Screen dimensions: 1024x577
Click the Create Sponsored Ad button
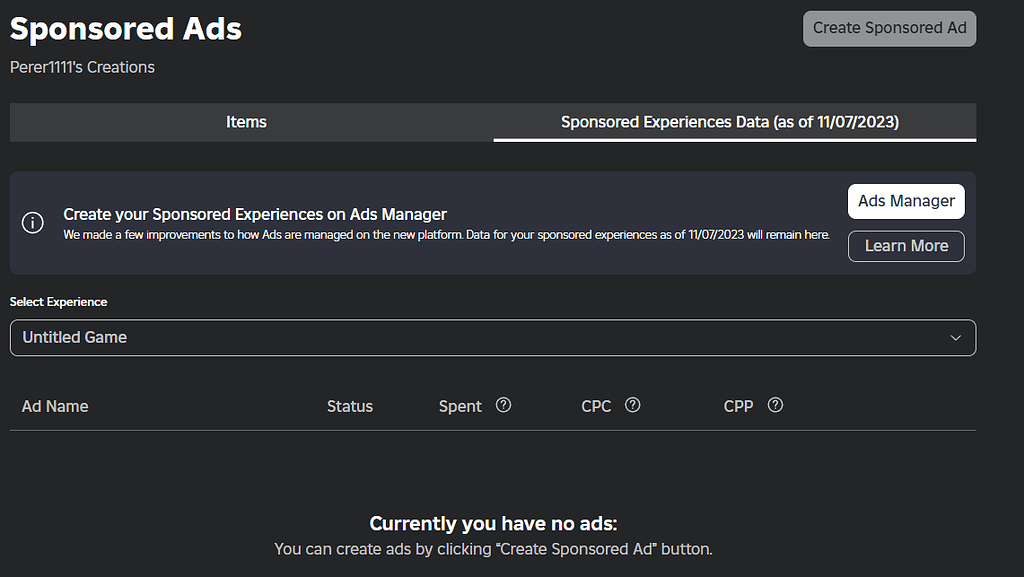888,28
